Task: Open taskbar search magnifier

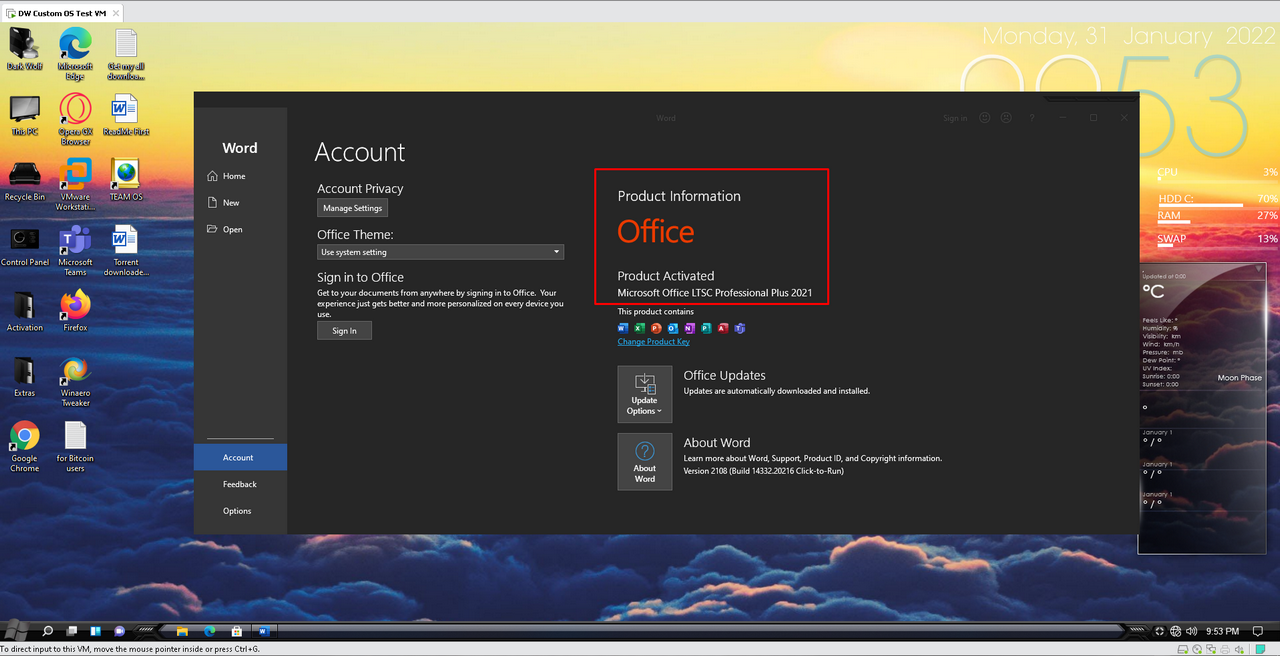Action: (x=47, y=632)
